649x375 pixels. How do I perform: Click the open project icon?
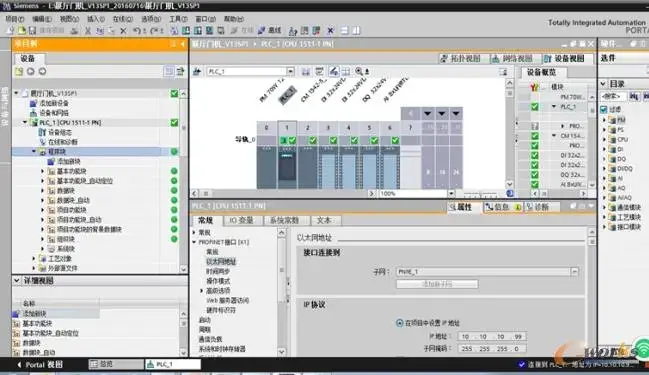point(21,31)
